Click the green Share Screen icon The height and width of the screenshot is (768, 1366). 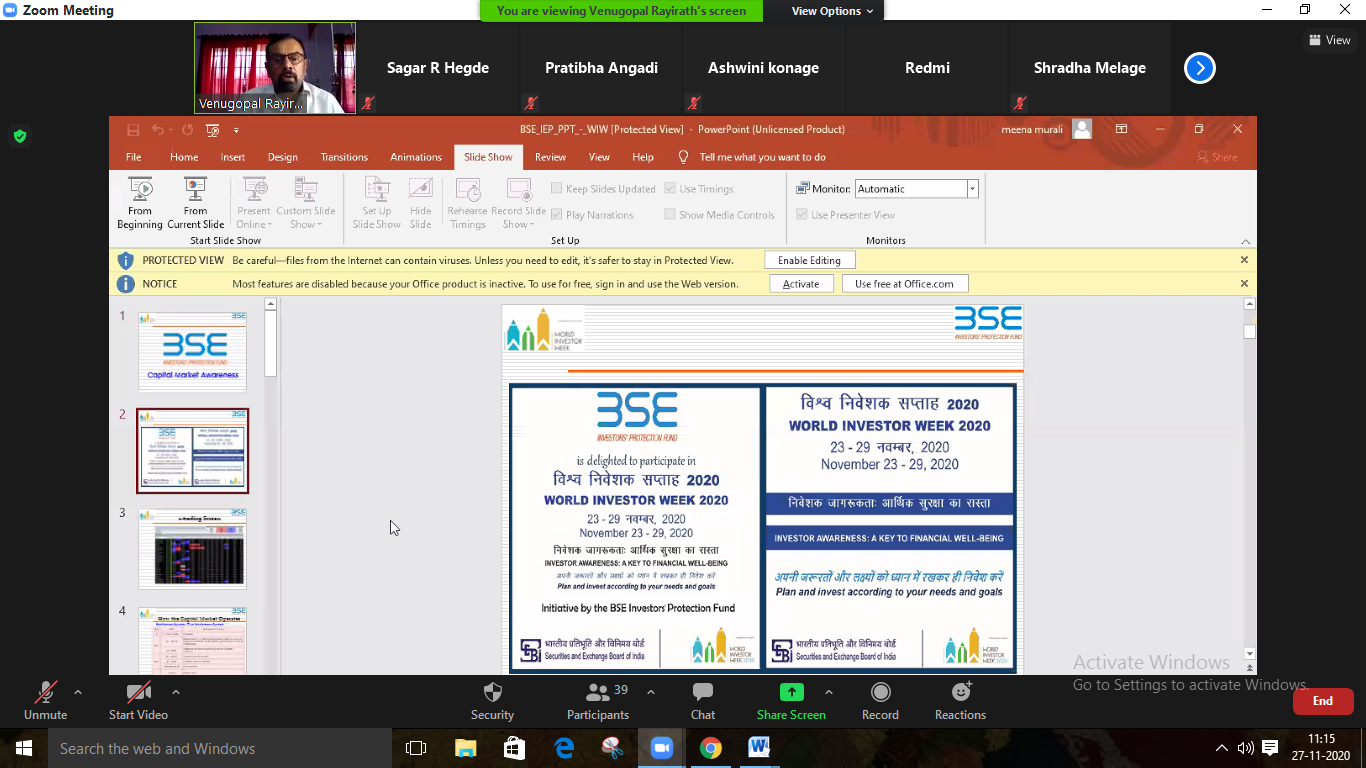pyautogui.click(x=791, y=692)
